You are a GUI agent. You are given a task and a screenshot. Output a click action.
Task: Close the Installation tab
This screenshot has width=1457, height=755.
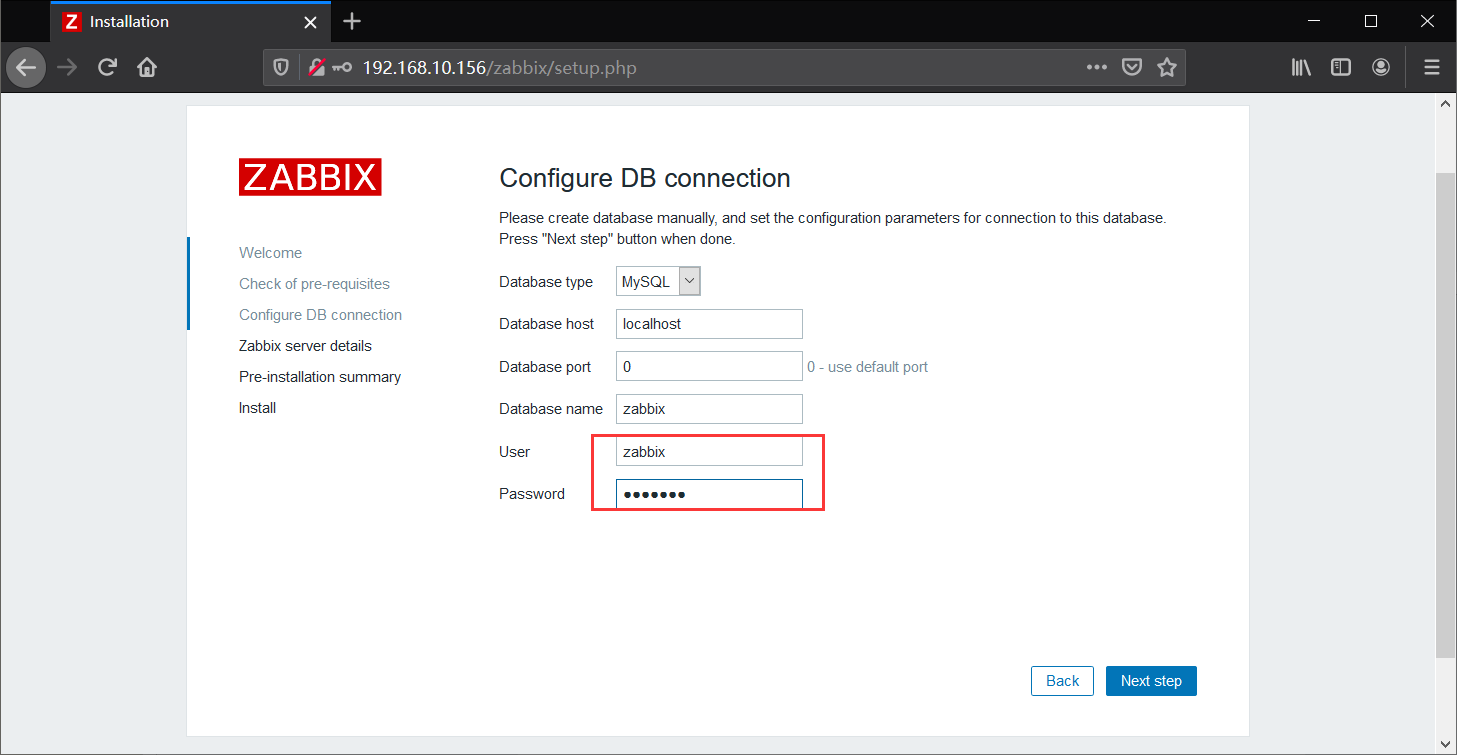[x=311, y=22]
